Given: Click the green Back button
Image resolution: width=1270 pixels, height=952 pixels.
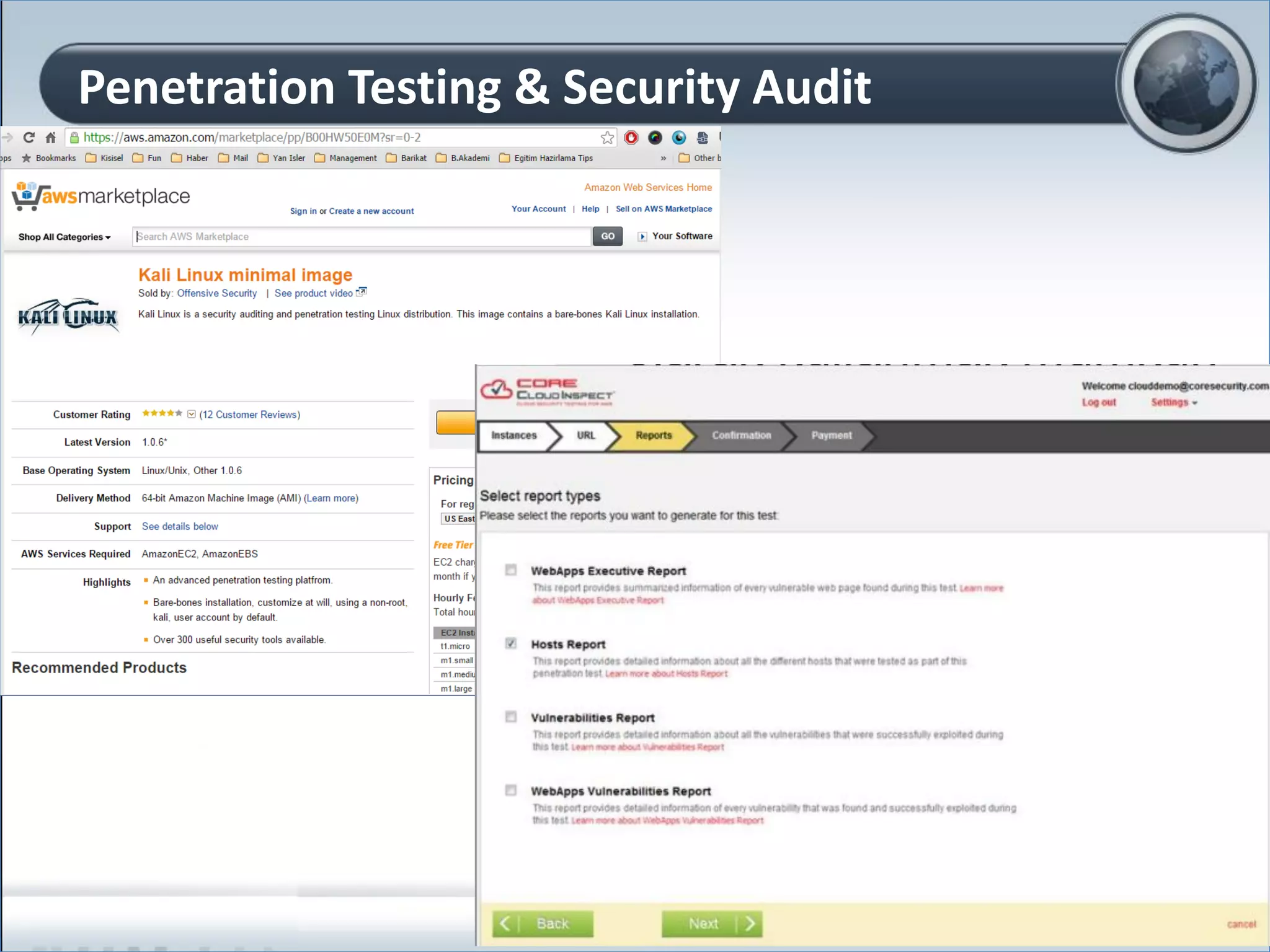Looking at the screenshot, I should coord(543,923).
